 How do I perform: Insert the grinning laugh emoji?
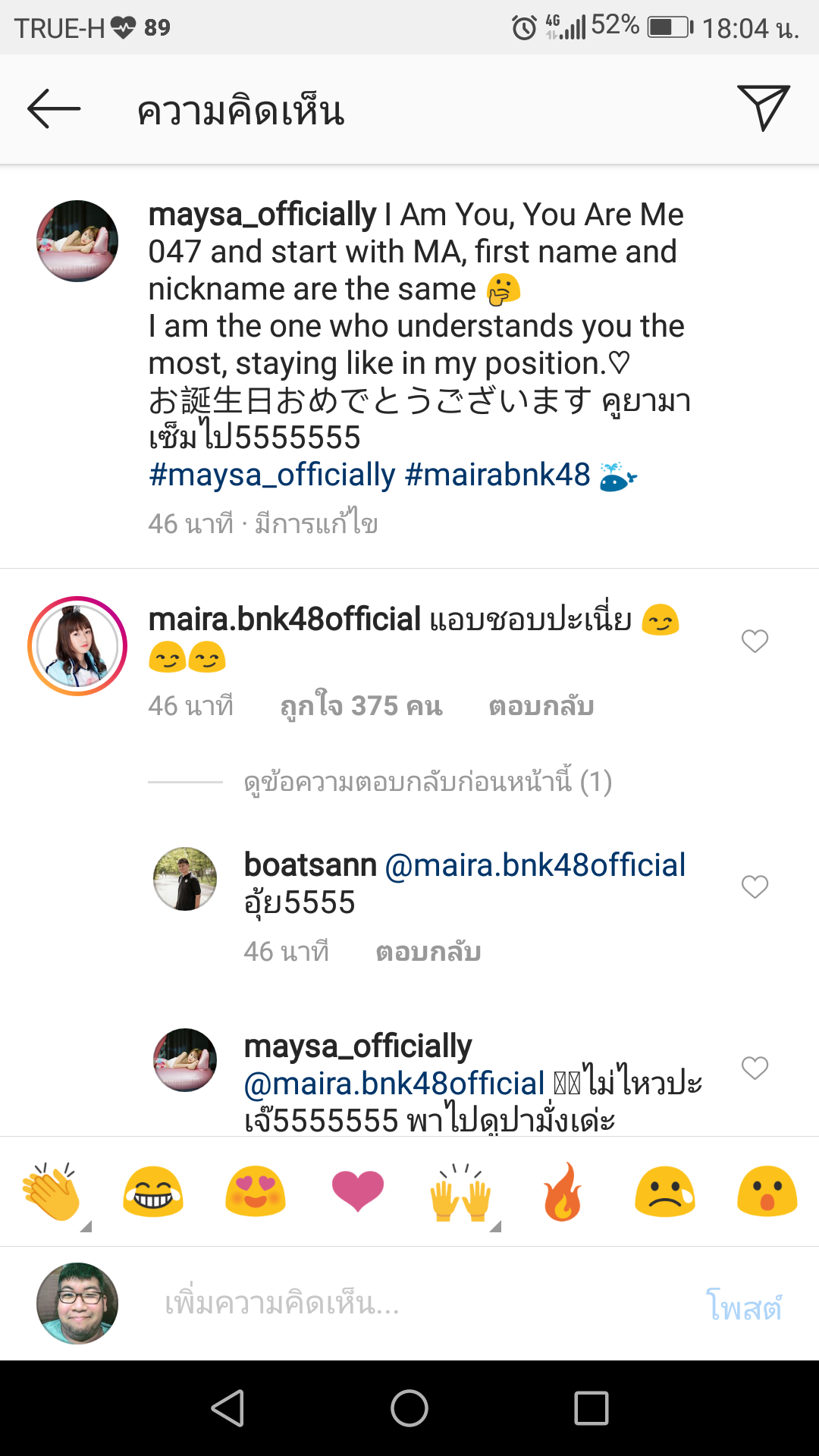(153, 1192)
